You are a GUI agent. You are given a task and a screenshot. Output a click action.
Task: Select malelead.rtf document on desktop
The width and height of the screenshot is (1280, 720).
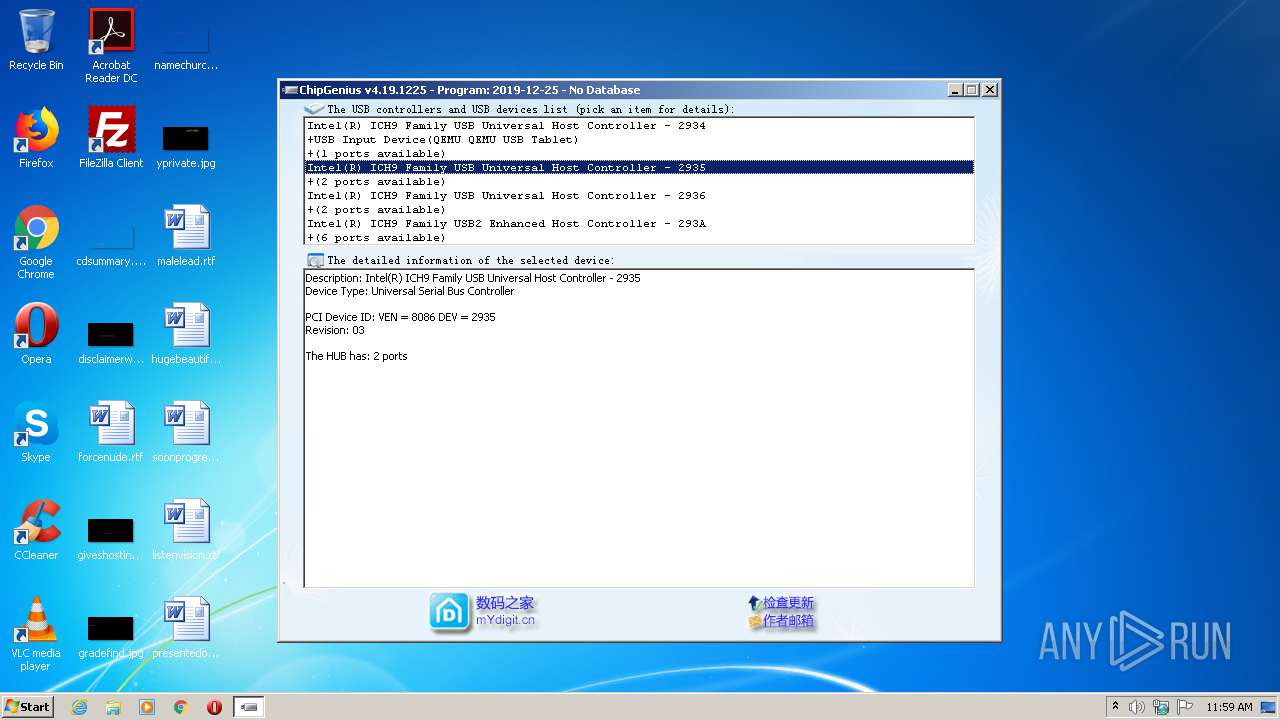click(x=186, y=236)
